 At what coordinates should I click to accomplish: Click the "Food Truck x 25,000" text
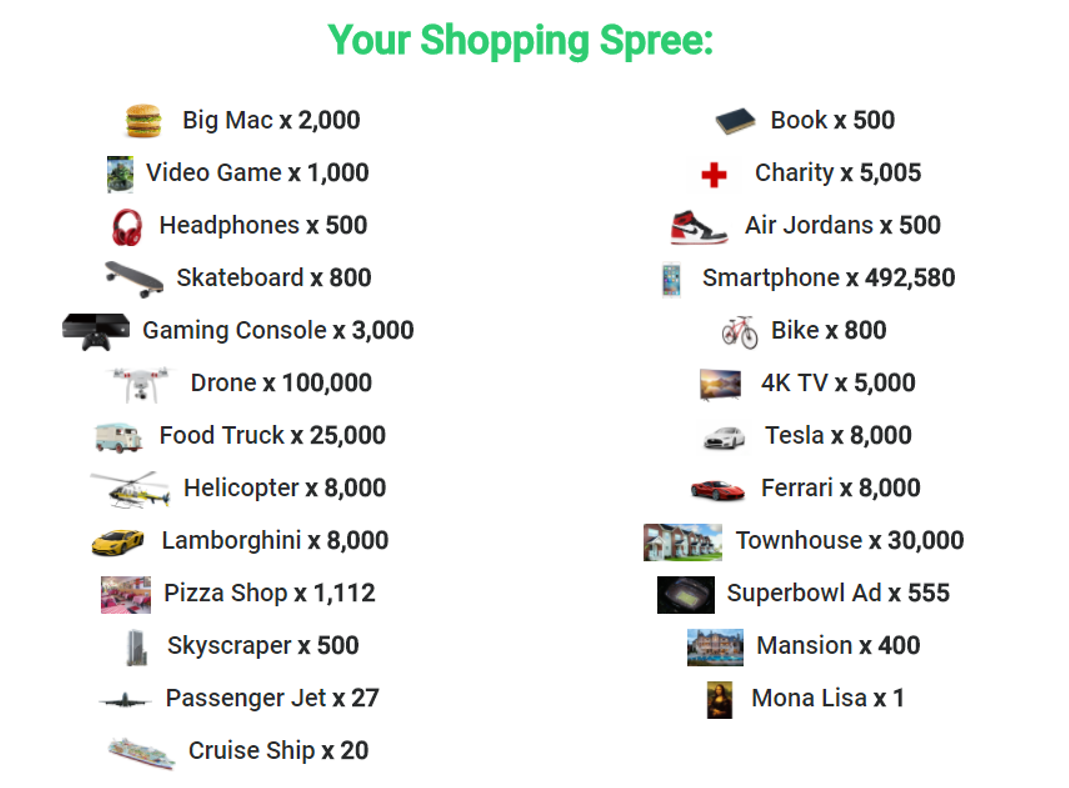(x=272, y=436)
